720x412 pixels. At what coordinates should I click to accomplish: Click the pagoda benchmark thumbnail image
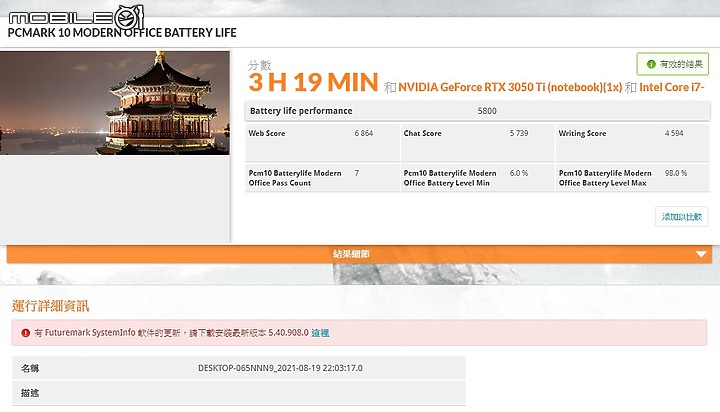115,103
